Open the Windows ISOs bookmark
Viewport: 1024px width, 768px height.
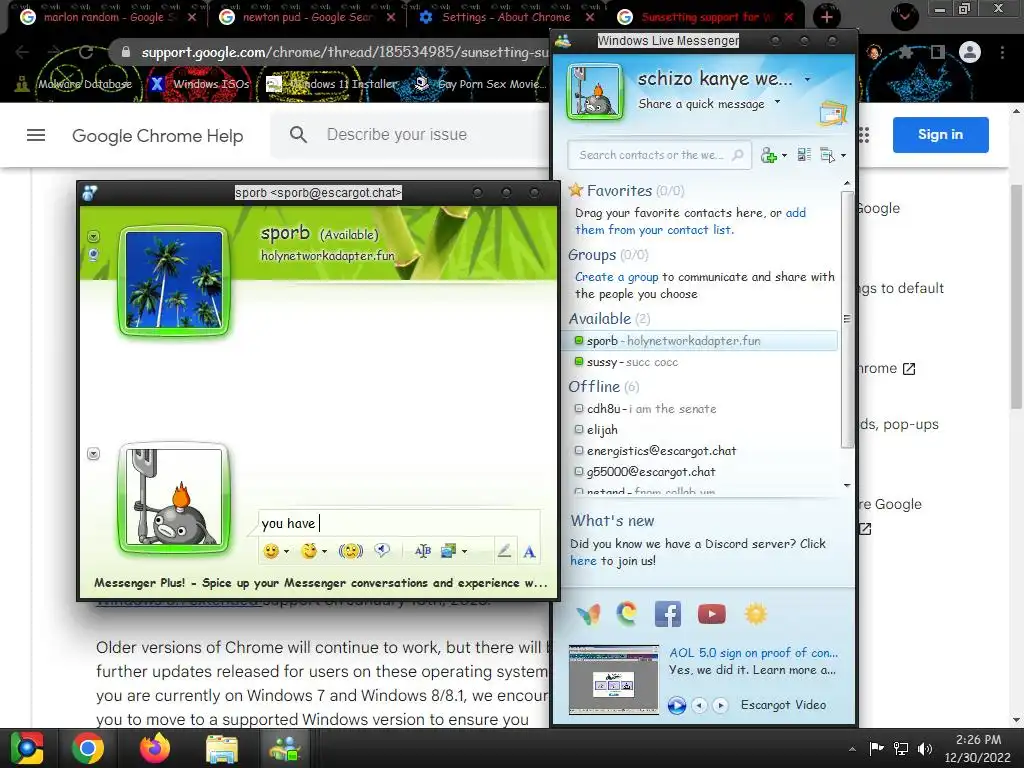click(x=200, y=84)
